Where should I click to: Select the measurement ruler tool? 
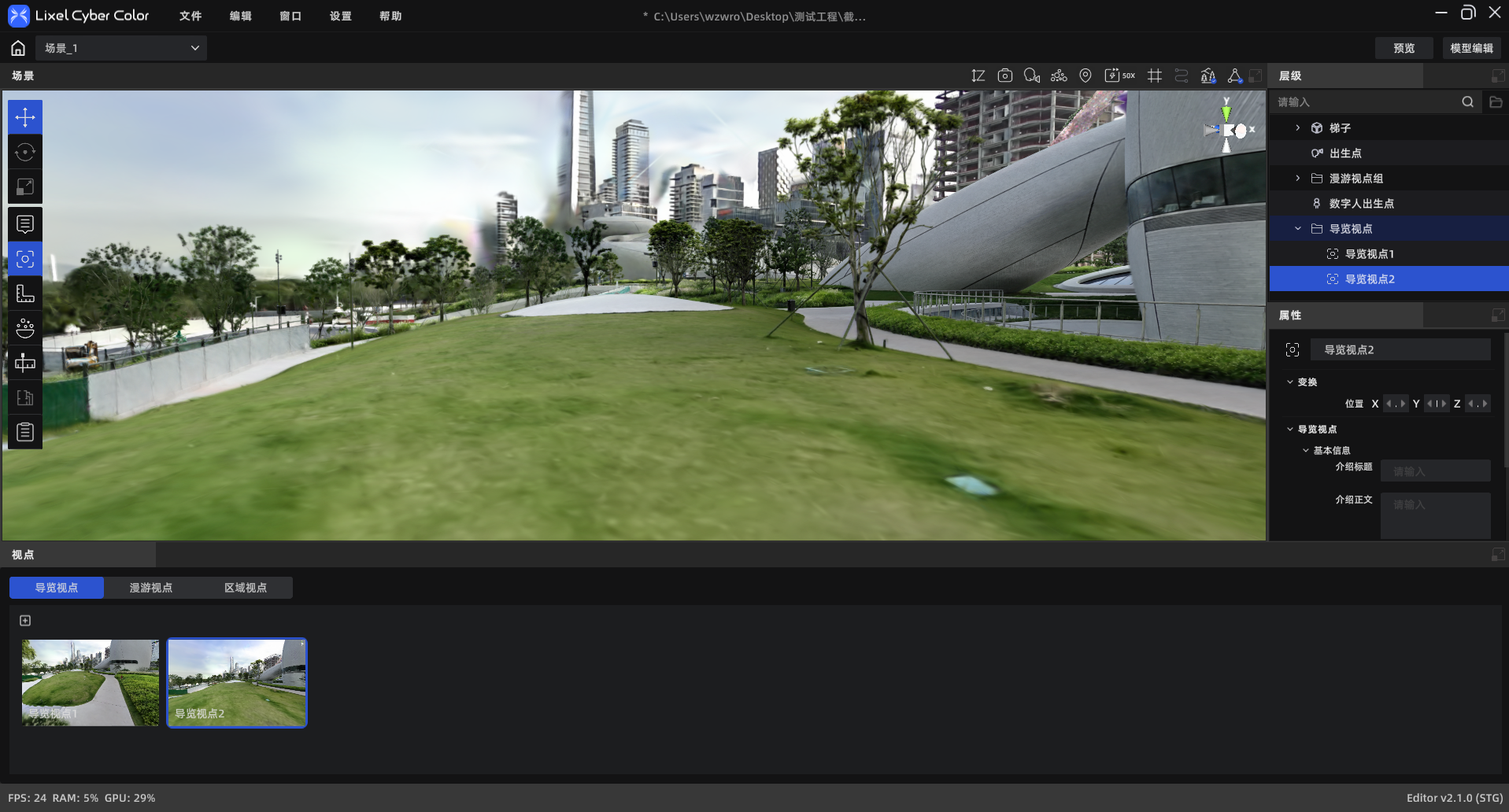[25, 293]
